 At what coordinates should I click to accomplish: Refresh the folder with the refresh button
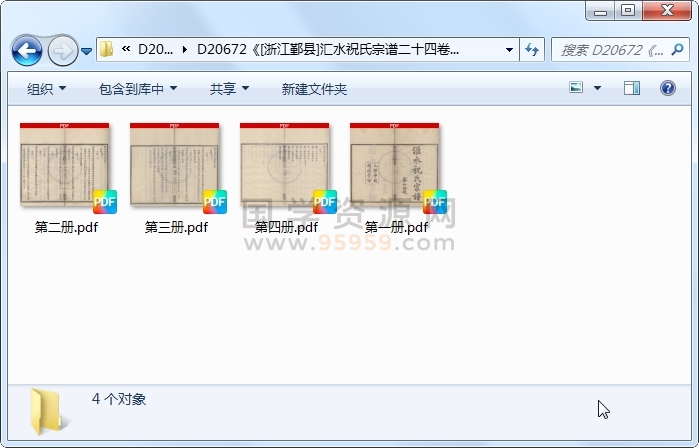[532, 49]
